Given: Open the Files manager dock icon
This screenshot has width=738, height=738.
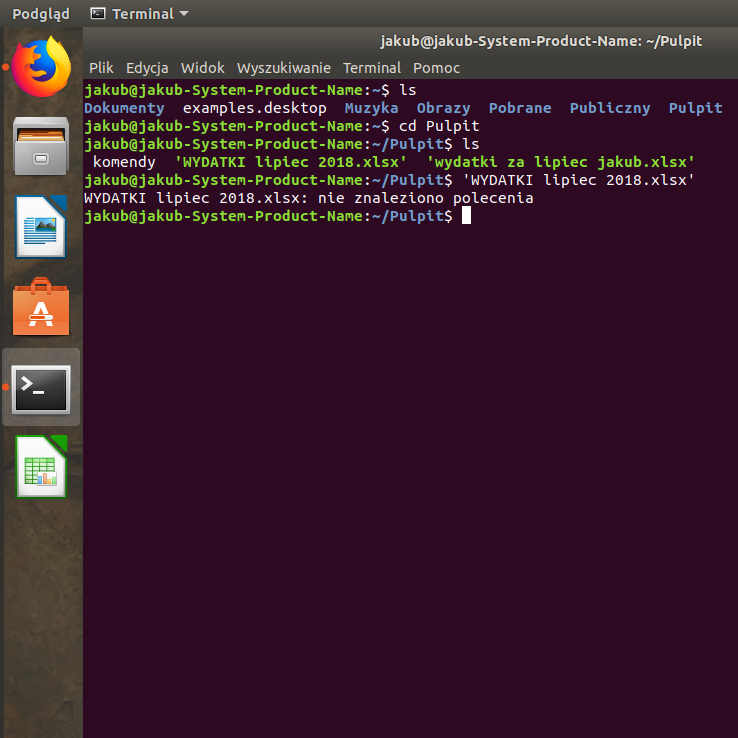Looking at the screenshot, I should [x=41, y=146].
